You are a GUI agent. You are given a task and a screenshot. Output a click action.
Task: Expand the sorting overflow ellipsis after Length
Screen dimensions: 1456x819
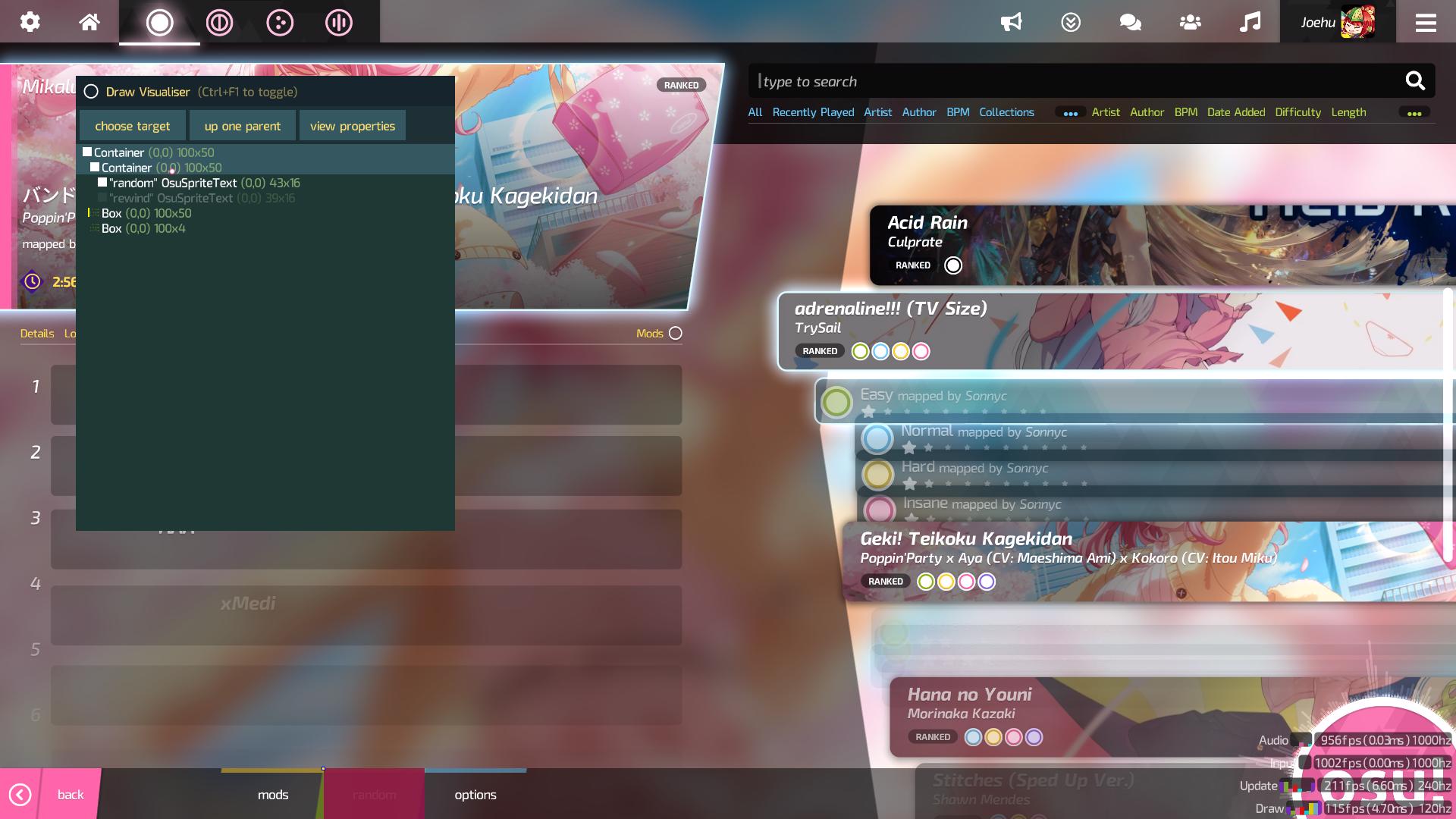click(x=1414, y=112)
